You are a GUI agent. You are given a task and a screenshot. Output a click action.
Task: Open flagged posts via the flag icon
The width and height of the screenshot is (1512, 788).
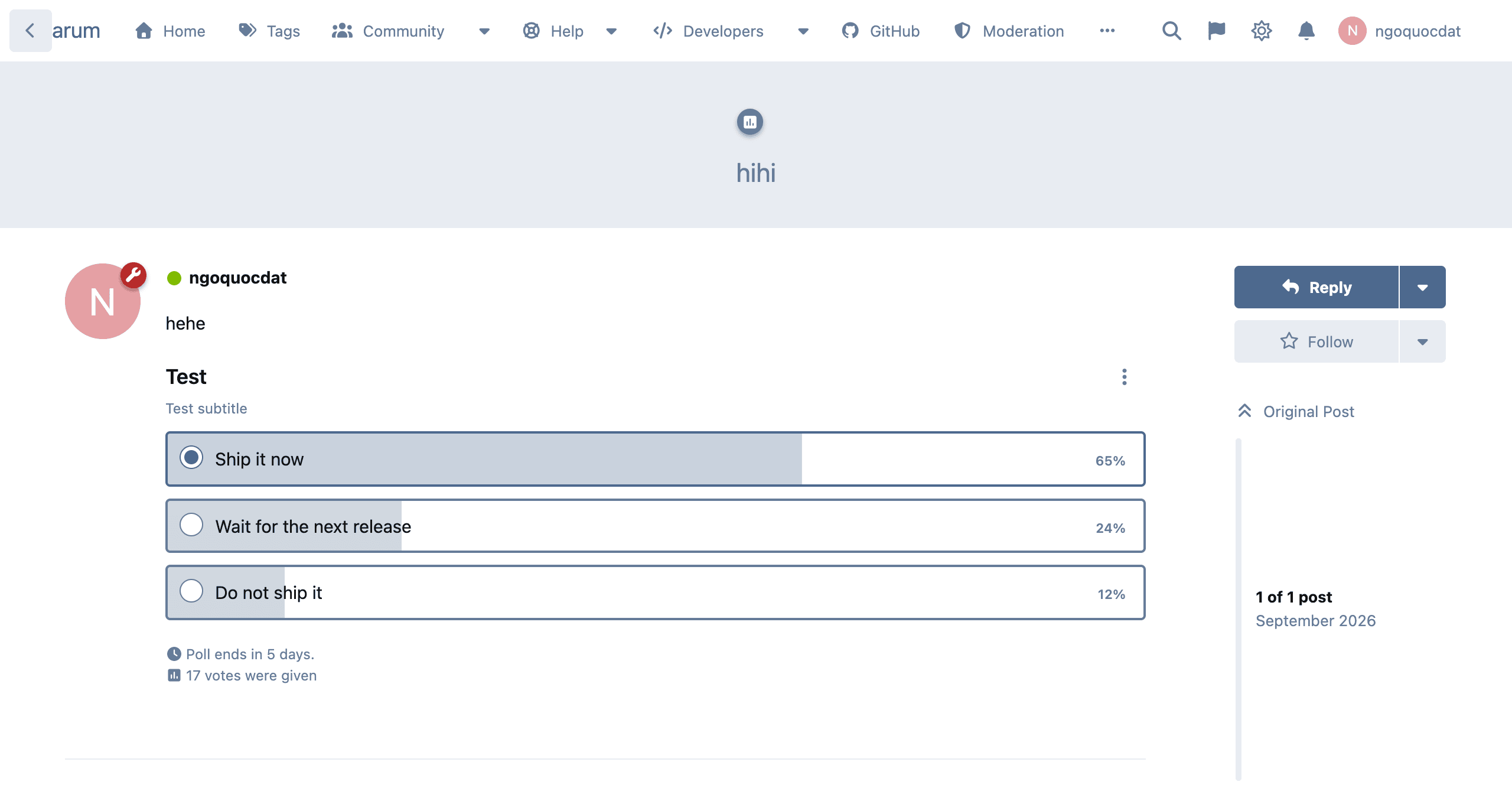[1217, 31]
